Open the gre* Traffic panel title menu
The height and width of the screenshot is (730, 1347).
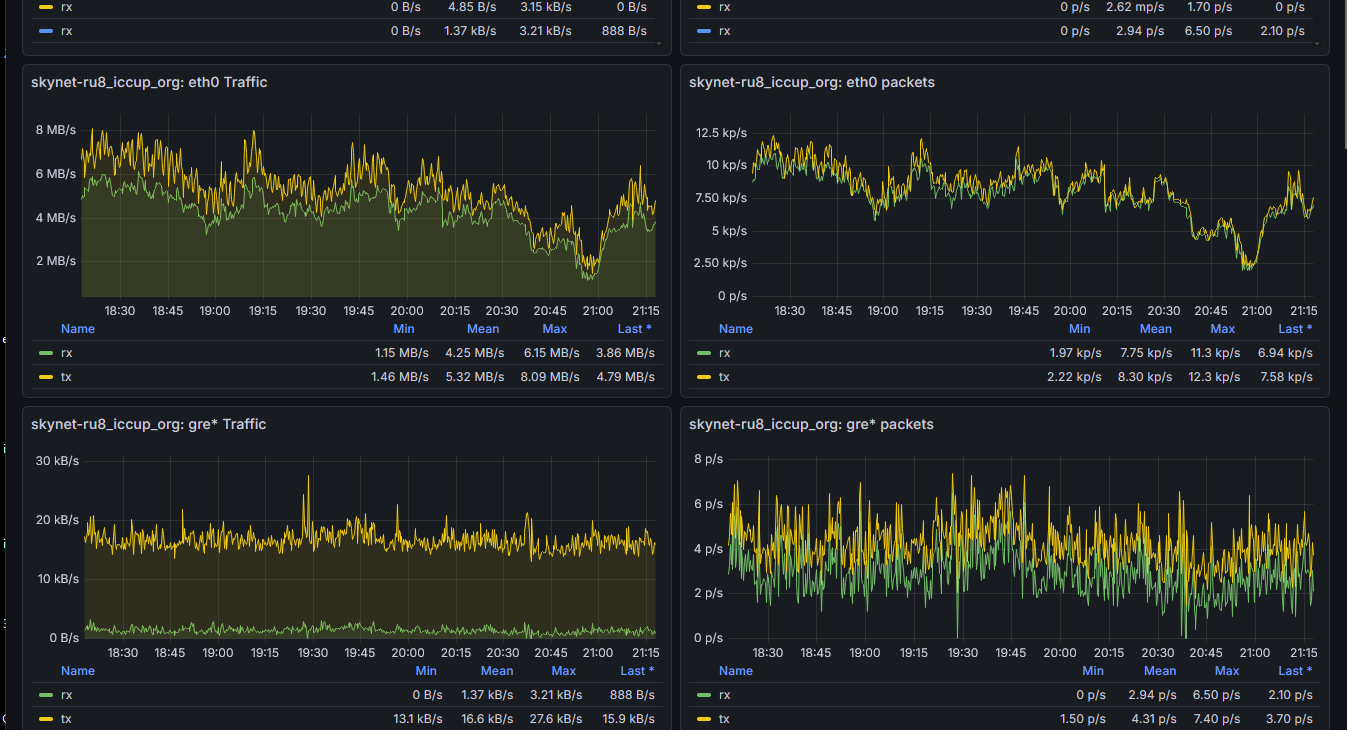(149, 425)
